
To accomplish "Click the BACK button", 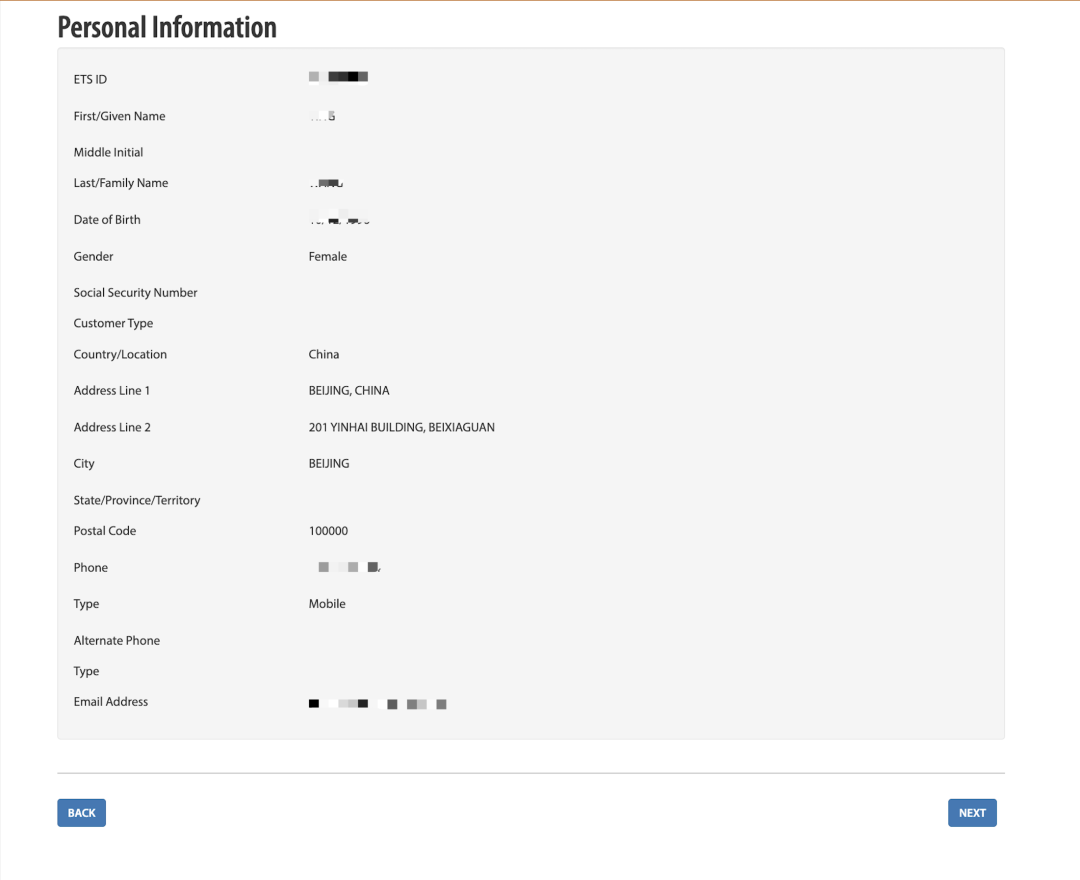I will pos(81,813).
